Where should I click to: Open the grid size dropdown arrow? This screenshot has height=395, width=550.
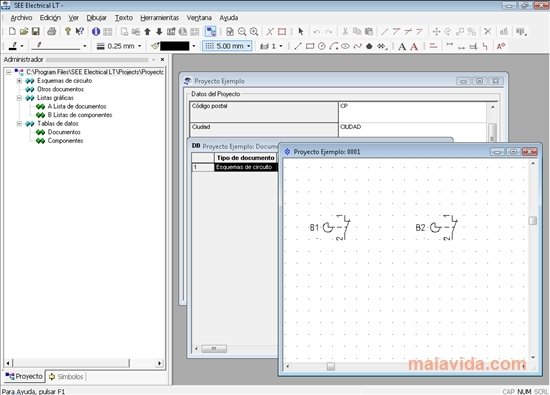(249, 46)
